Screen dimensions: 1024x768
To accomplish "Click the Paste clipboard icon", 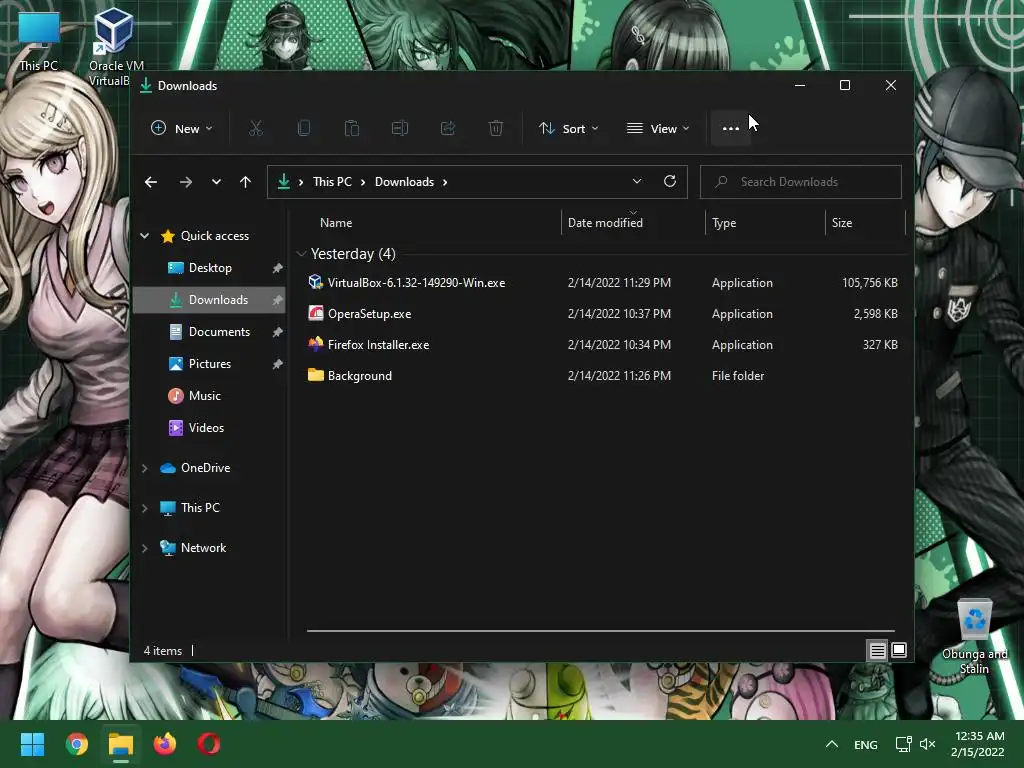I will pos(352,128).
